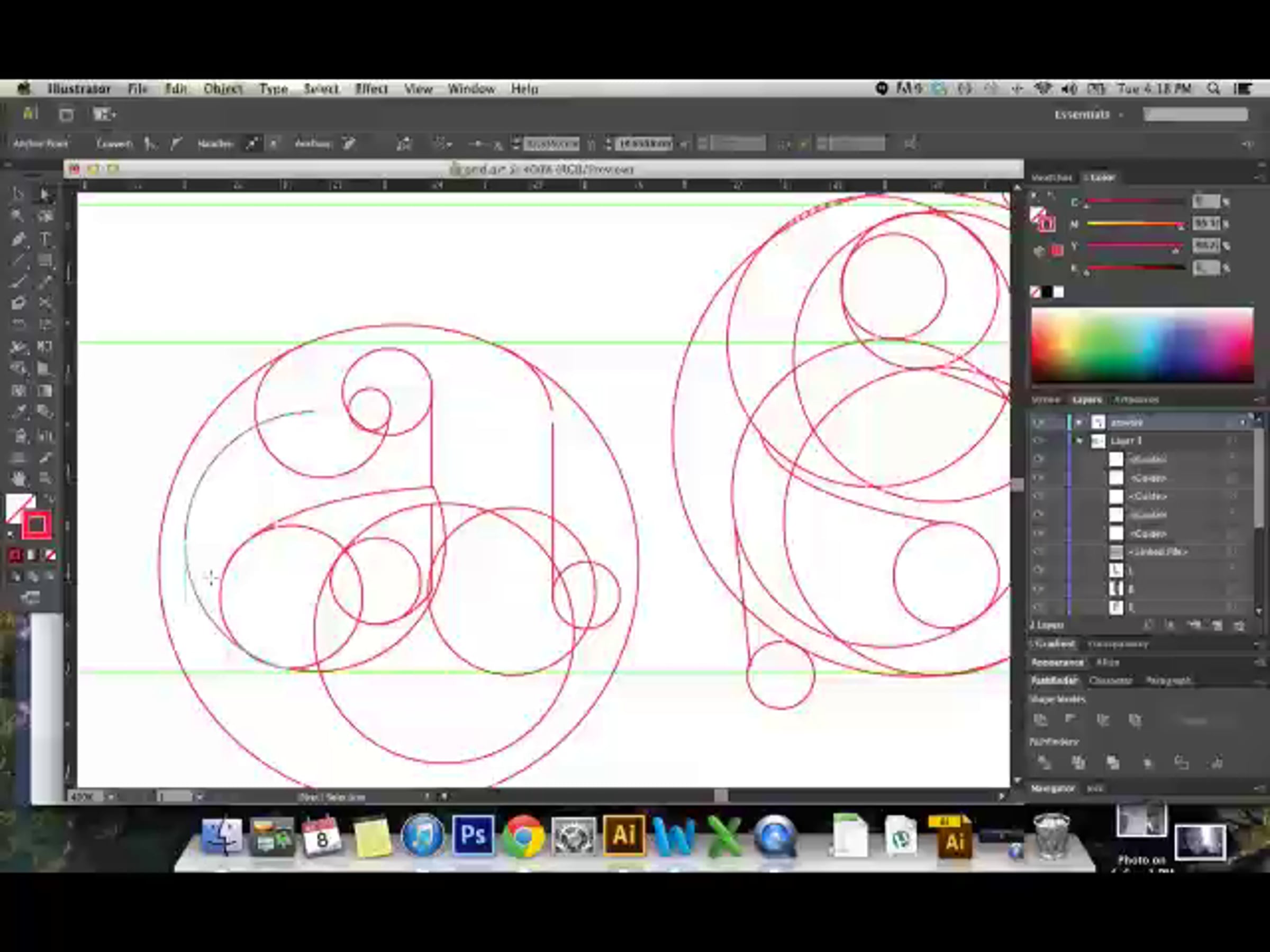Click the Unite shape mode icon

[x=1040, y=720]
